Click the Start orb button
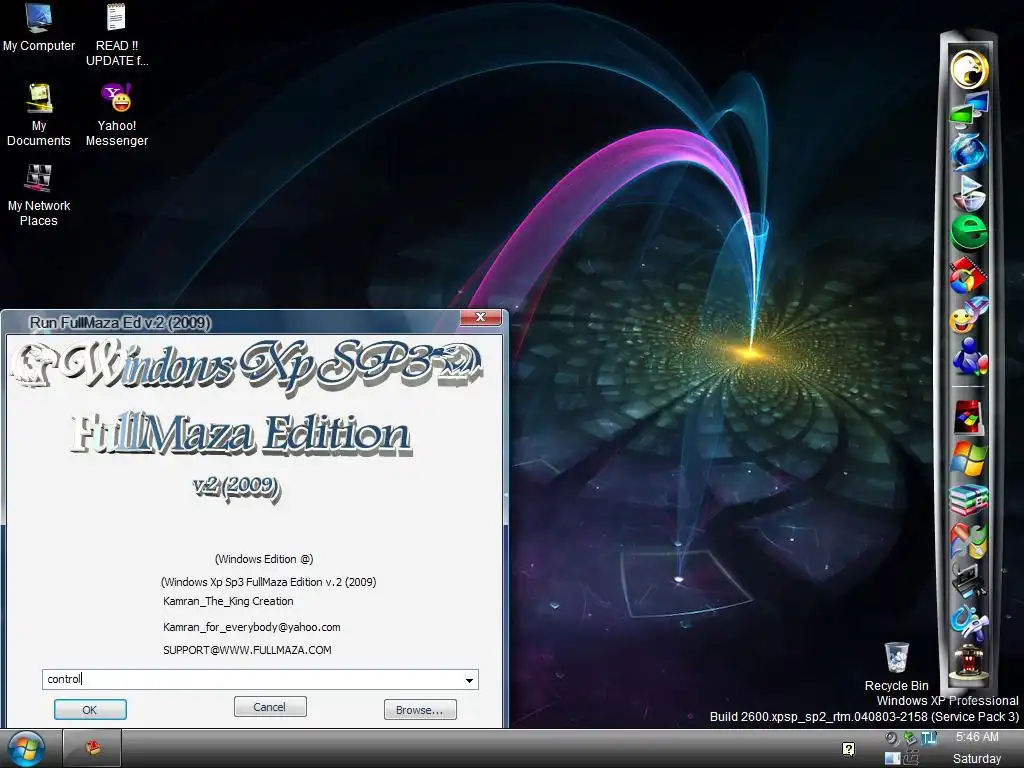Image resolution: width=1024 pixels, height=768 pixels. [x=27, y=748]
